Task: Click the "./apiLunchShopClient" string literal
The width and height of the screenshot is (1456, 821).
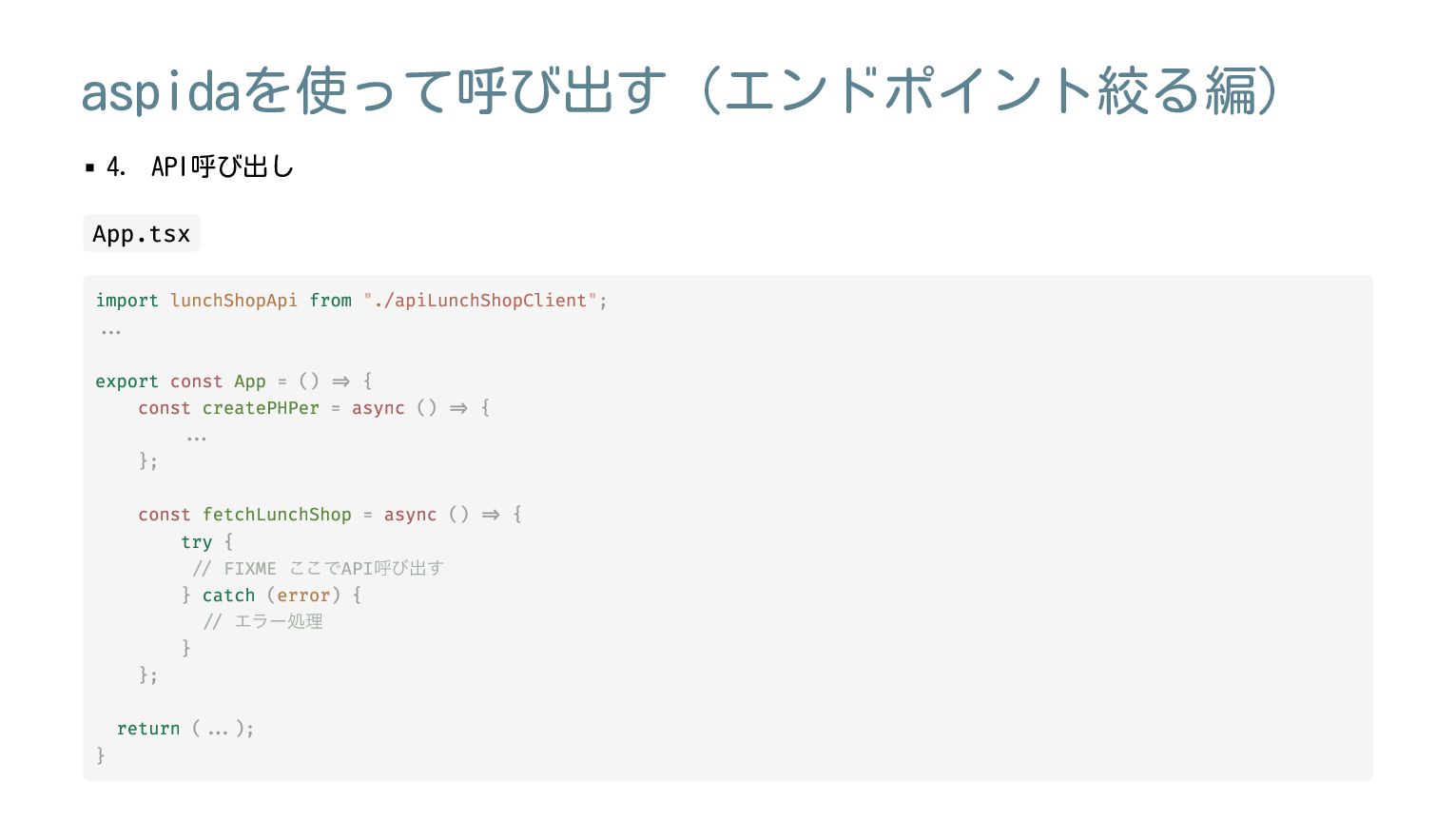Action: (x=480, y=301)
